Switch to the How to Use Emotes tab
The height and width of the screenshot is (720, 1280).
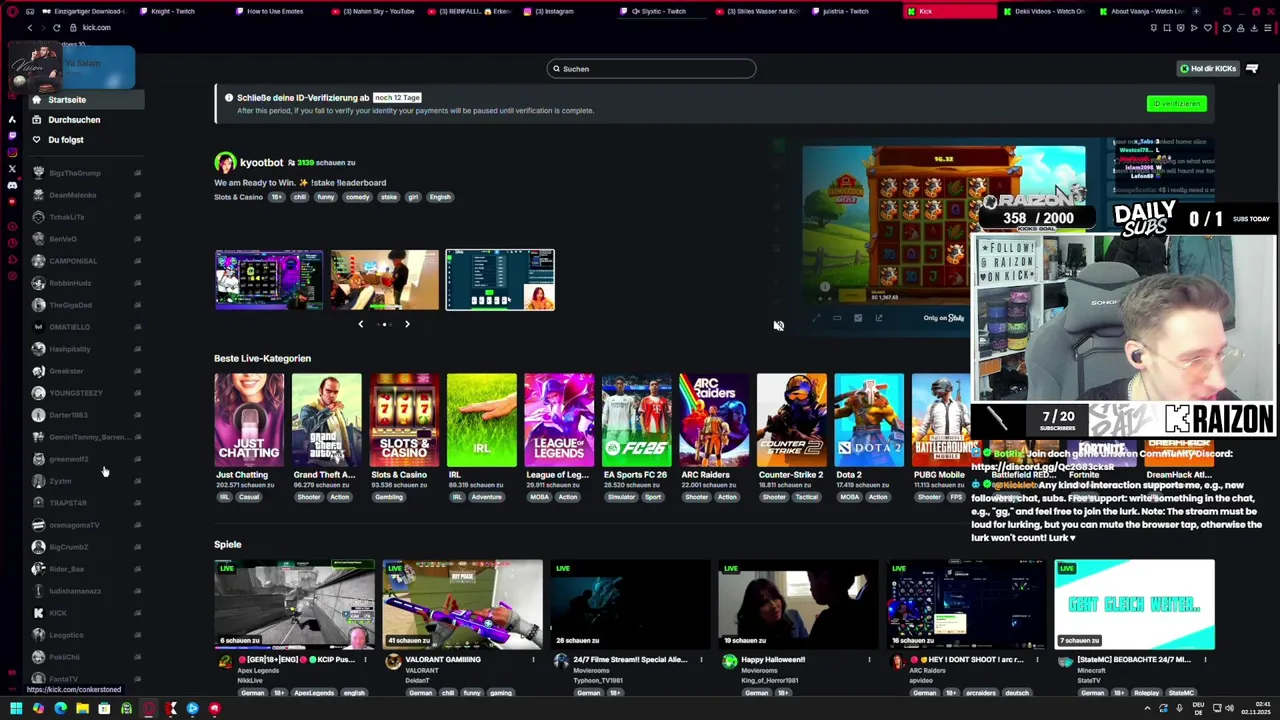276,11
